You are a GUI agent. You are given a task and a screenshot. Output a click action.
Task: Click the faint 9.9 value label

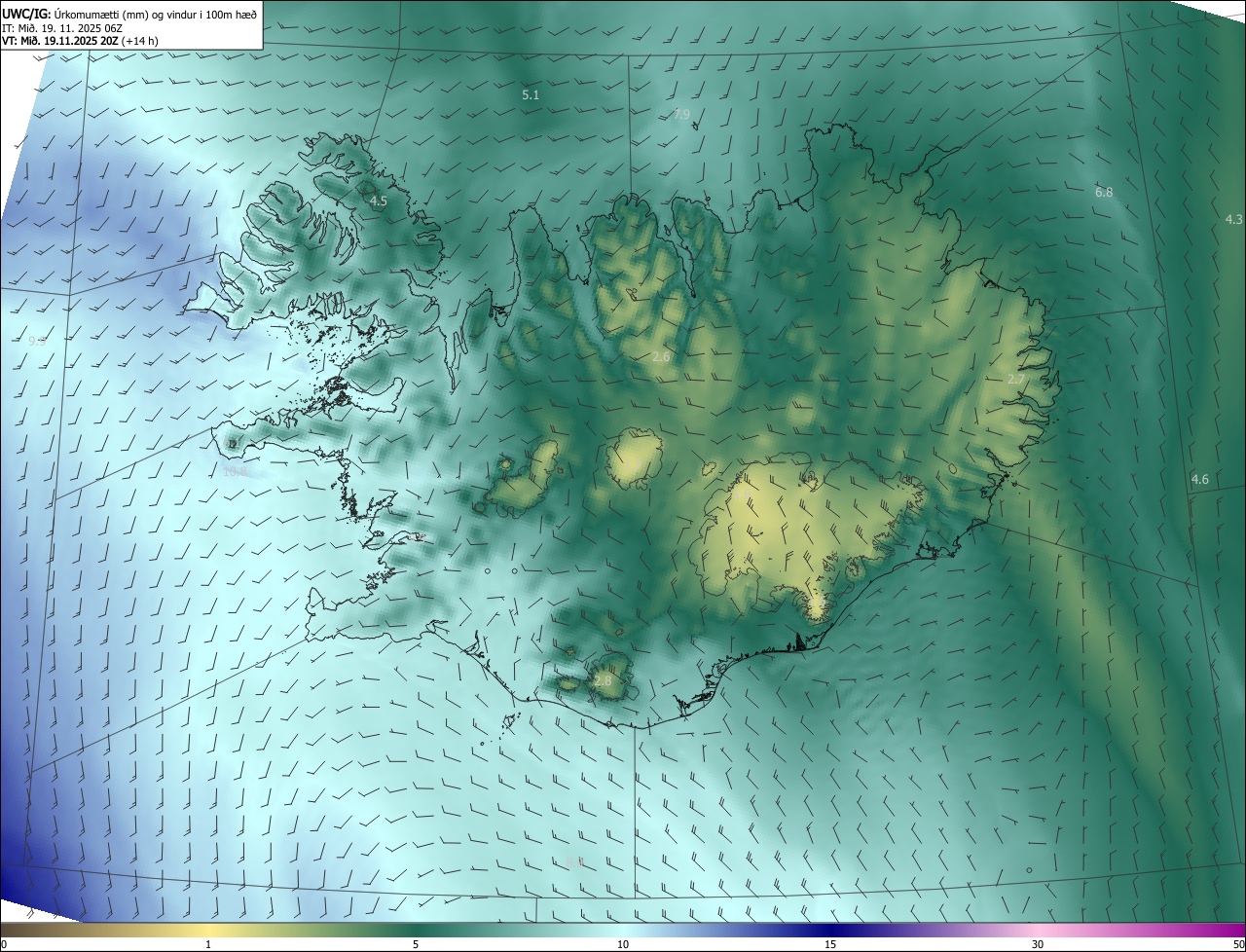(37, 342)
